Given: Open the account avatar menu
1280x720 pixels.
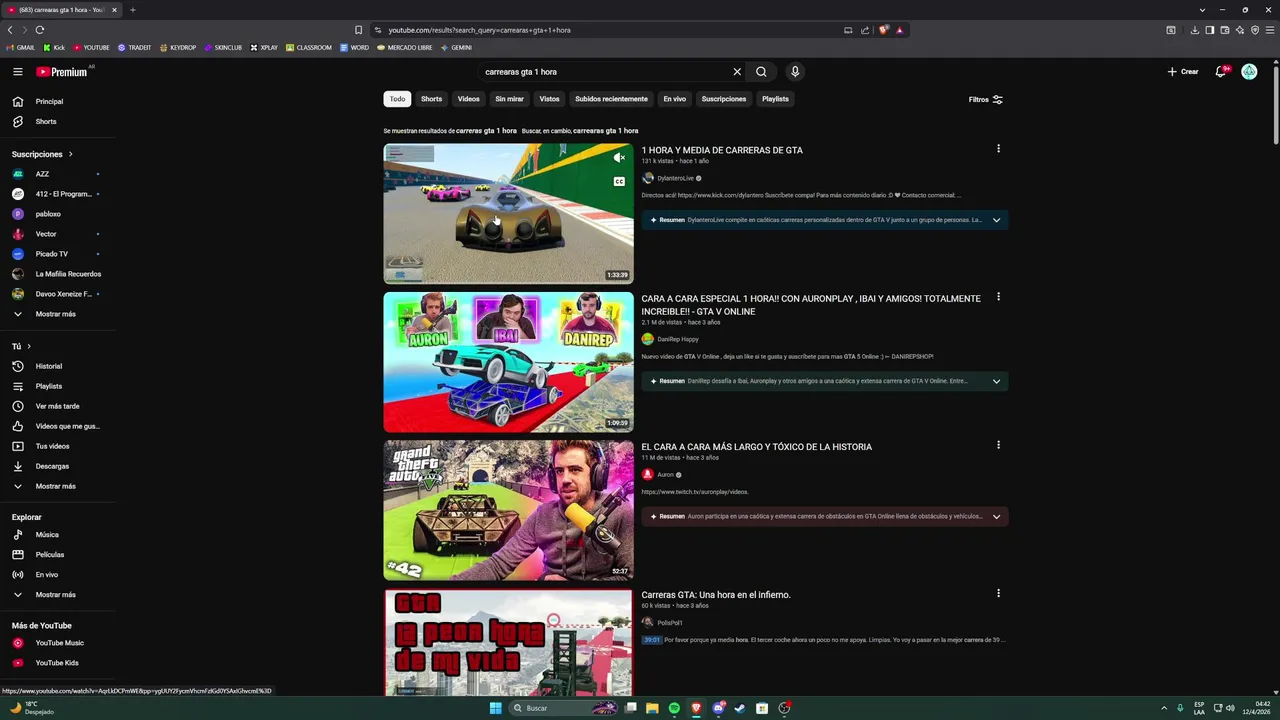Looking at the screenshot, I should pyautogui.click(x=1249, y=72).
